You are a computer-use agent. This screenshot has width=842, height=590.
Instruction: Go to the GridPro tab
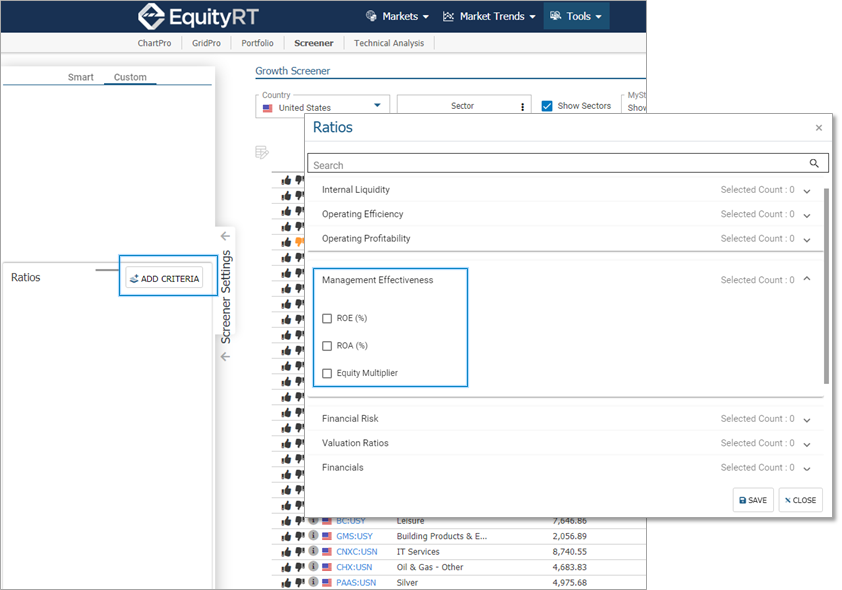(206, 43)
